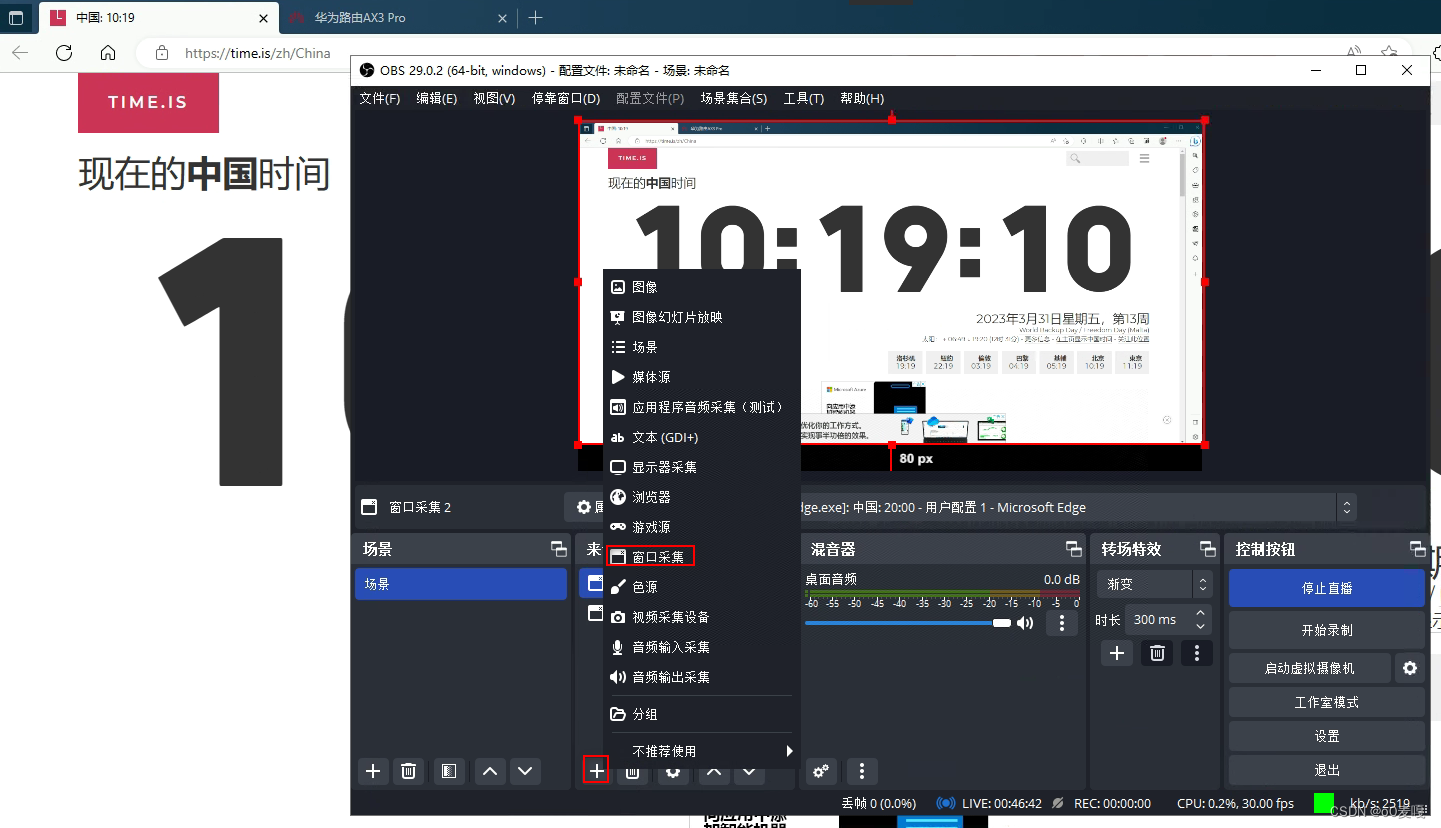Open the 桌面音频 mixer options menu
This screenshot has height=828, width=1441.
point(1062,622)
